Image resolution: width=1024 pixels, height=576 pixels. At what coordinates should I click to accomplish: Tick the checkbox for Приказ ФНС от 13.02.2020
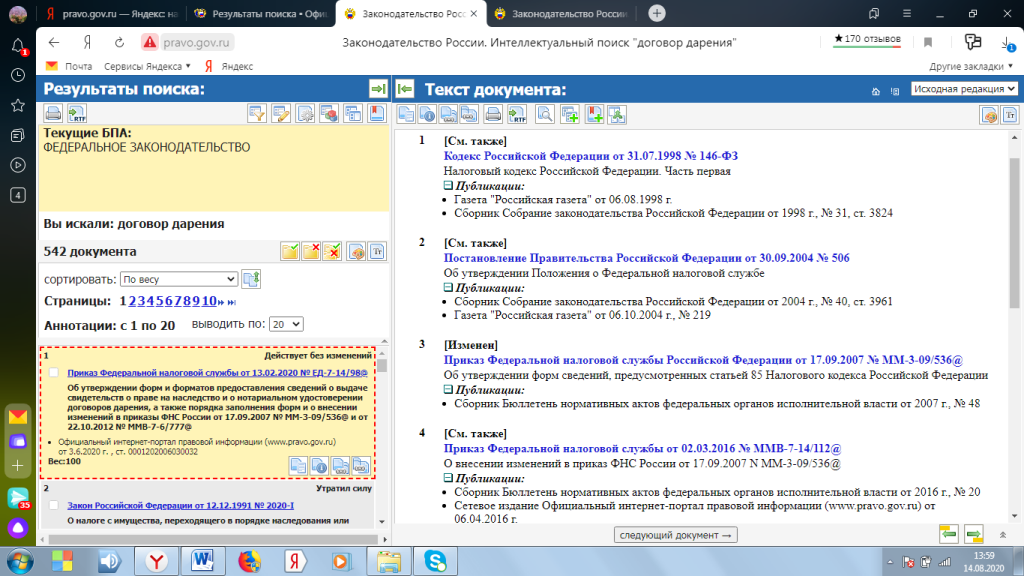(x=54, y=372)
